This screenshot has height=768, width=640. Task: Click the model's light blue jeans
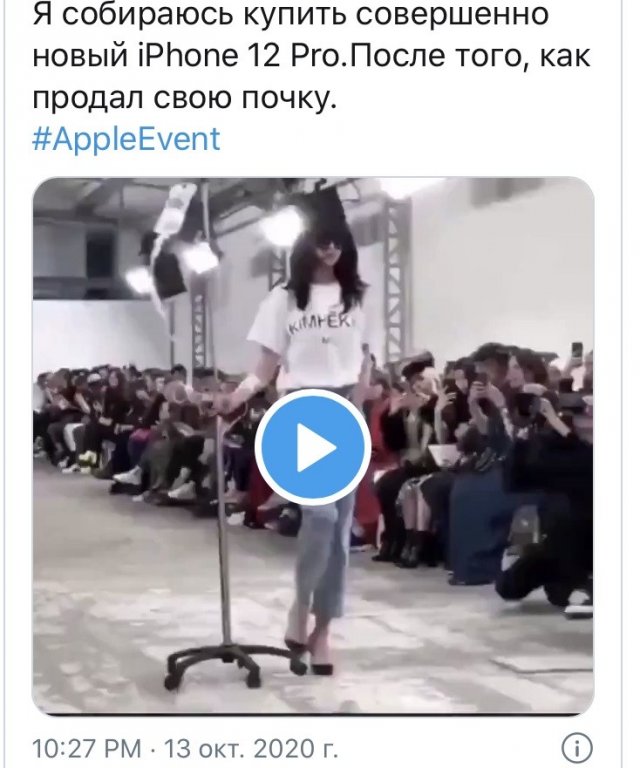(x=323, y=500)
